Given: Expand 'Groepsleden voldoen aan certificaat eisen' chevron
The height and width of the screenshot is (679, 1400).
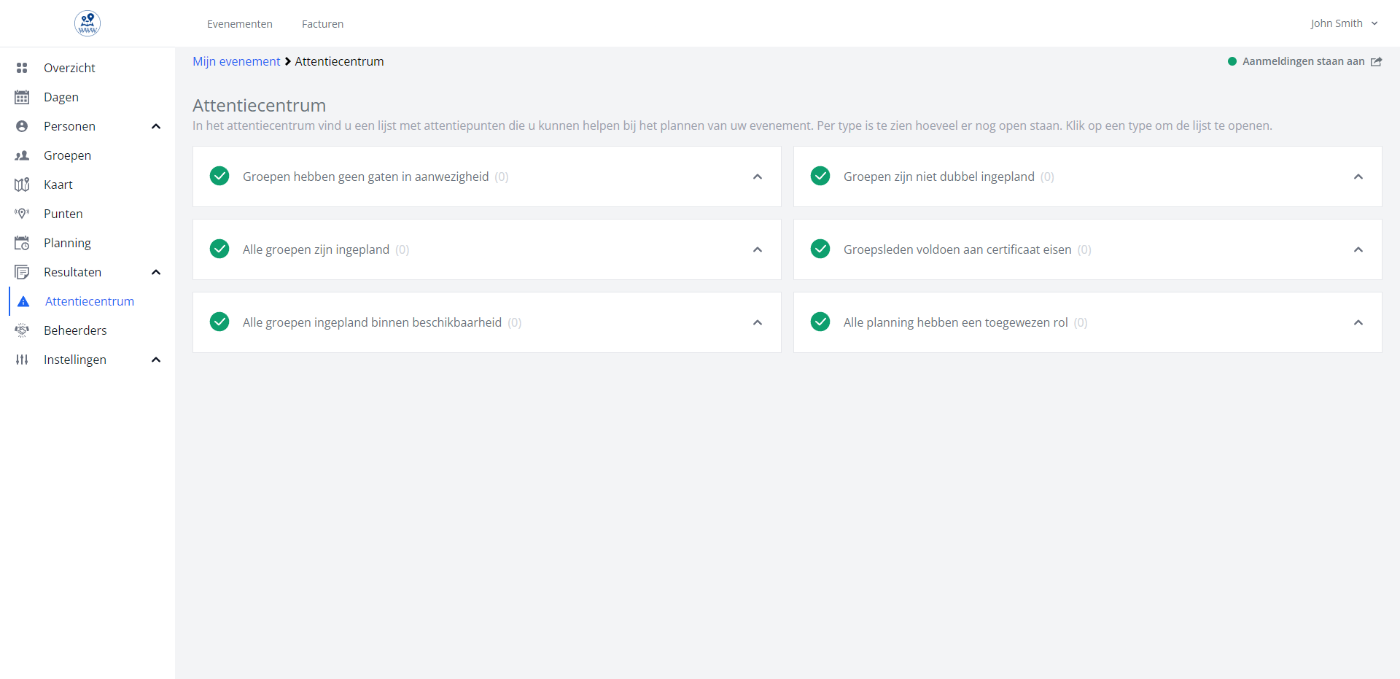Looking at the screenshot, I should pyautogui.click(x=1357, y=249).
